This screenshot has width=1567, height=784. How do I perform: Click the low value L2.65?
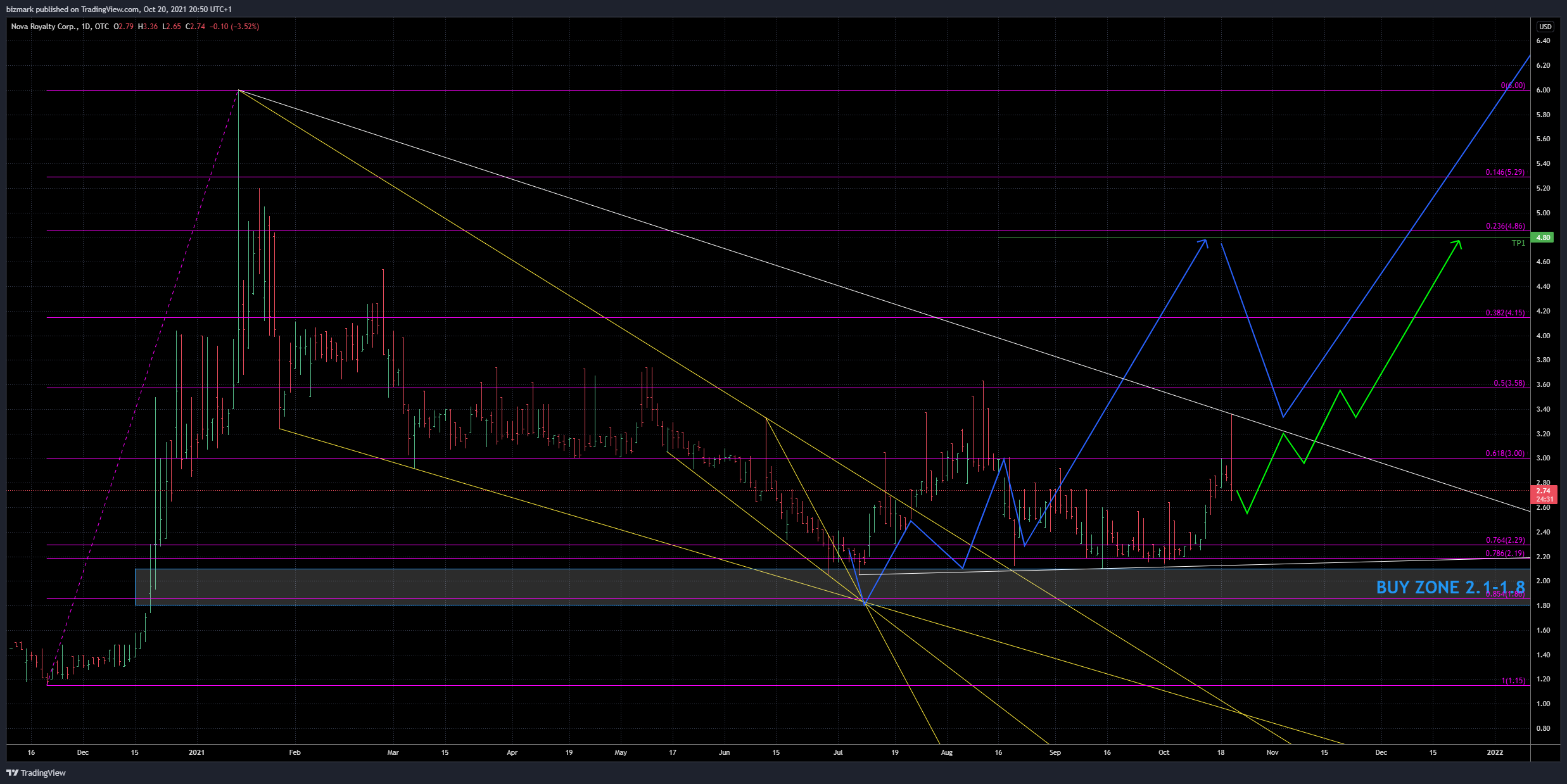pyautogui.click(x=172, y=27)
